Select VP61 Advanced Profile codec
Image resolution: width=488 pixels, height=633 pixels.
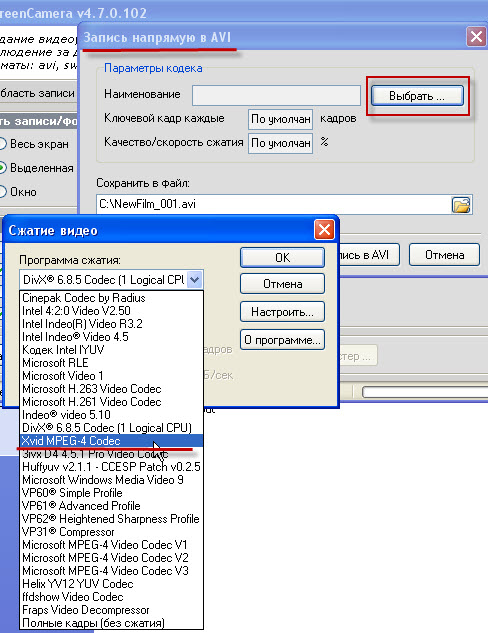[x=111, y=505]
